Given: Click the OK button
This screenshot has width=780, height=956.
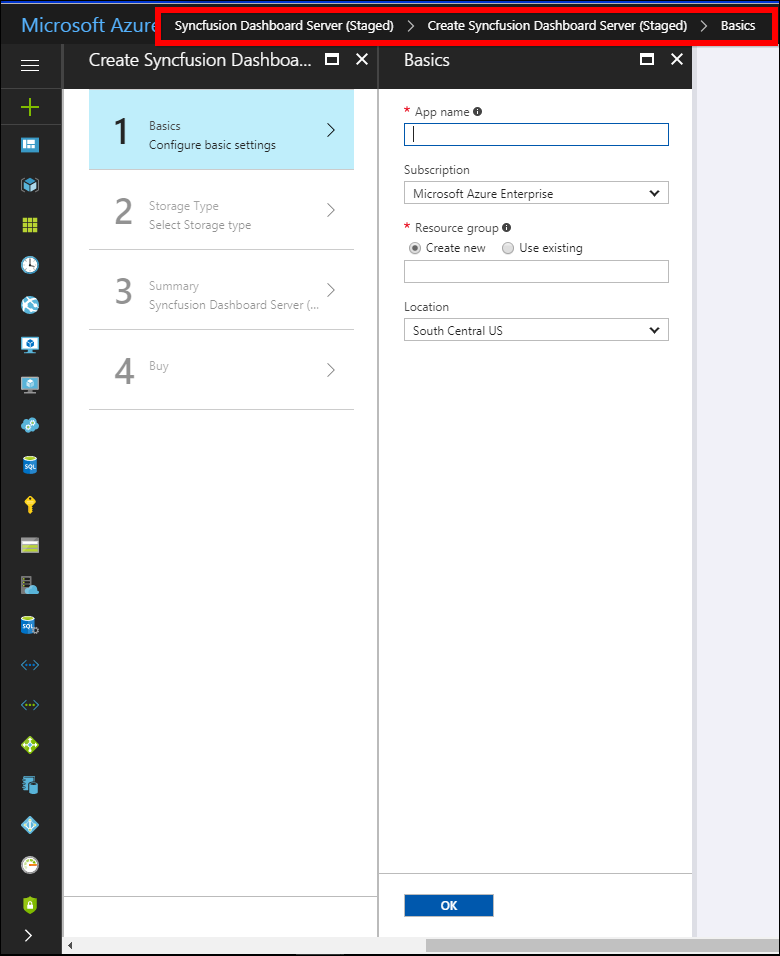Looking at the screenshot, I should [x=448, y=905].
